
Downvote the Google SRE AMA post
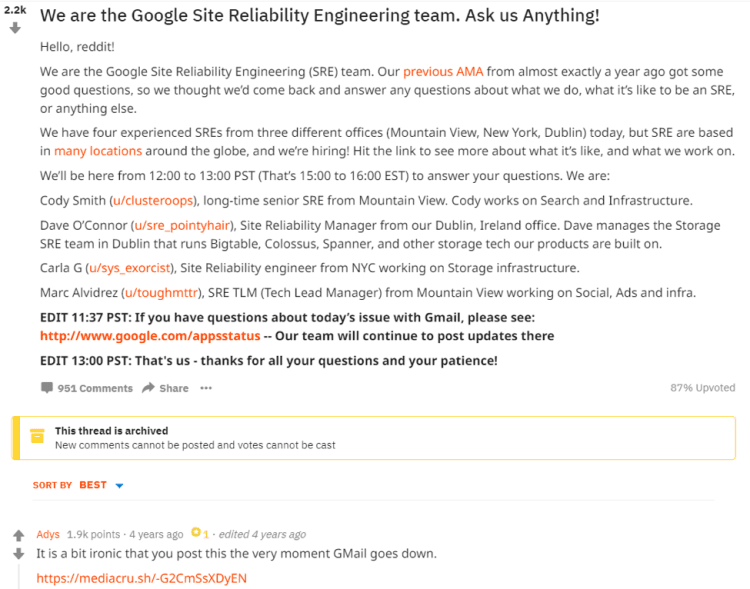(15, 28)
